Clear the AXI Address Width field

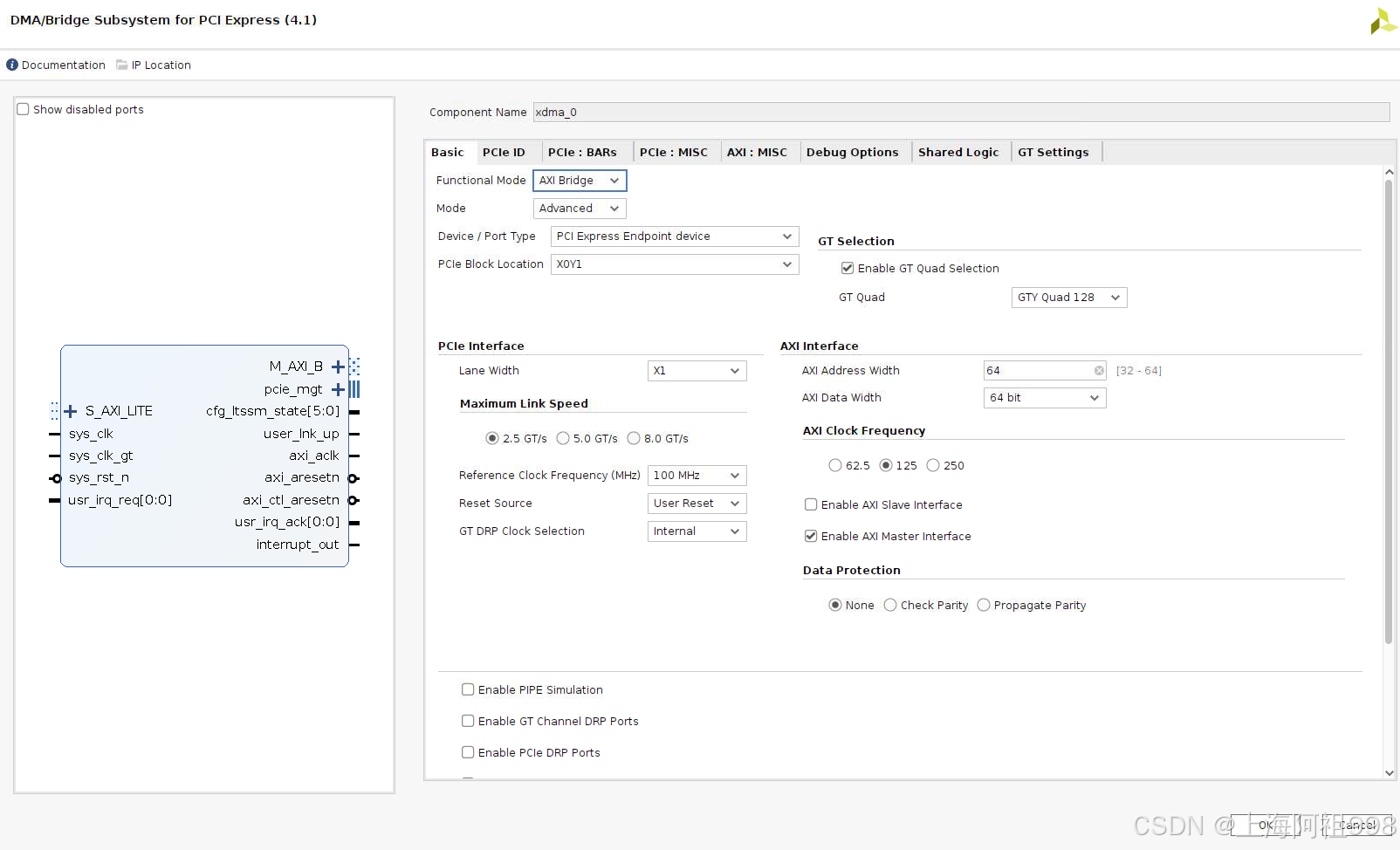point(1099,371)
